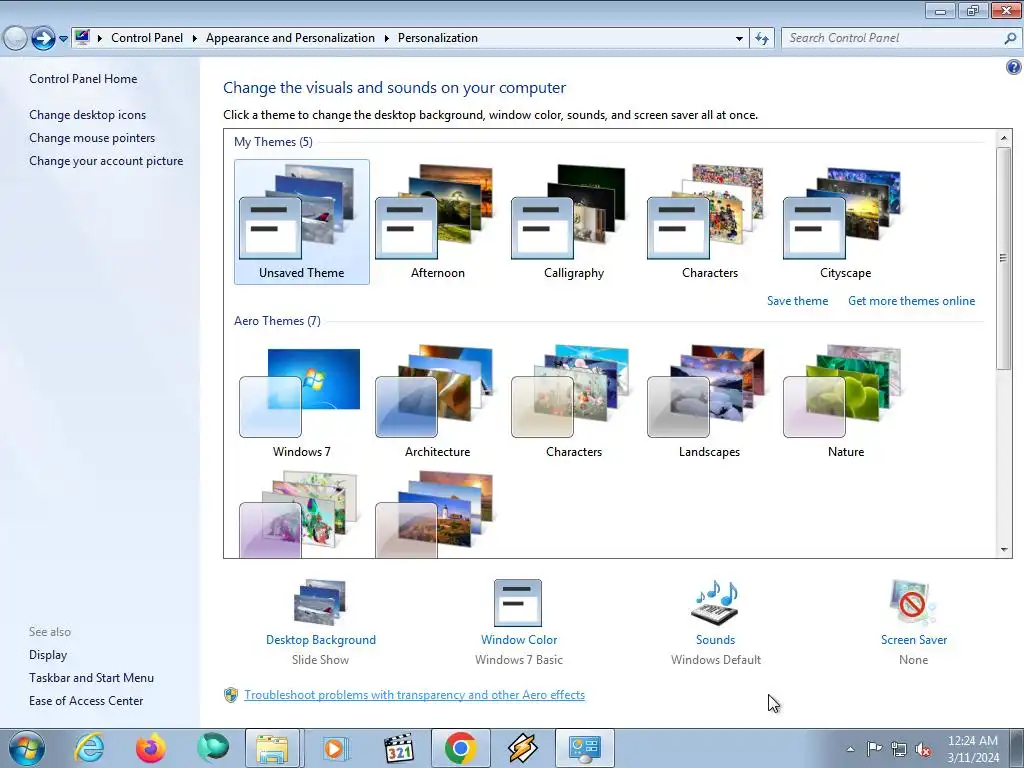Screen dimensions: 1024x768
Task: Open Windows Explorer folder on taskbar
Action: [272, 748]
